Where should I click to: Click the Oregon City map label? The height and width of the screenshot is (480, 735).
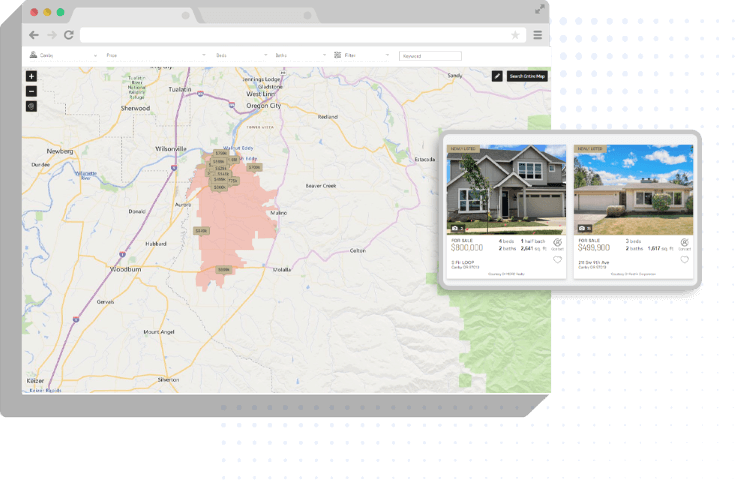tap(264, 106)
